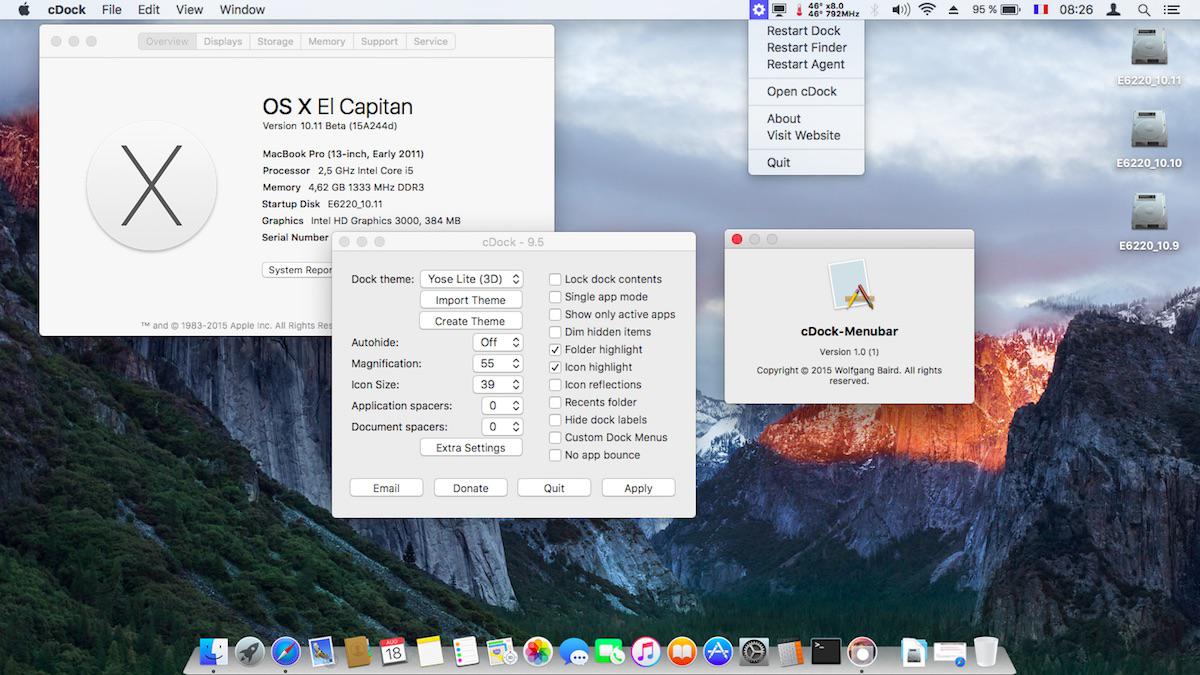Select Restart Dock from the menu
The image size is (1200, 675).
coord(803,31)
